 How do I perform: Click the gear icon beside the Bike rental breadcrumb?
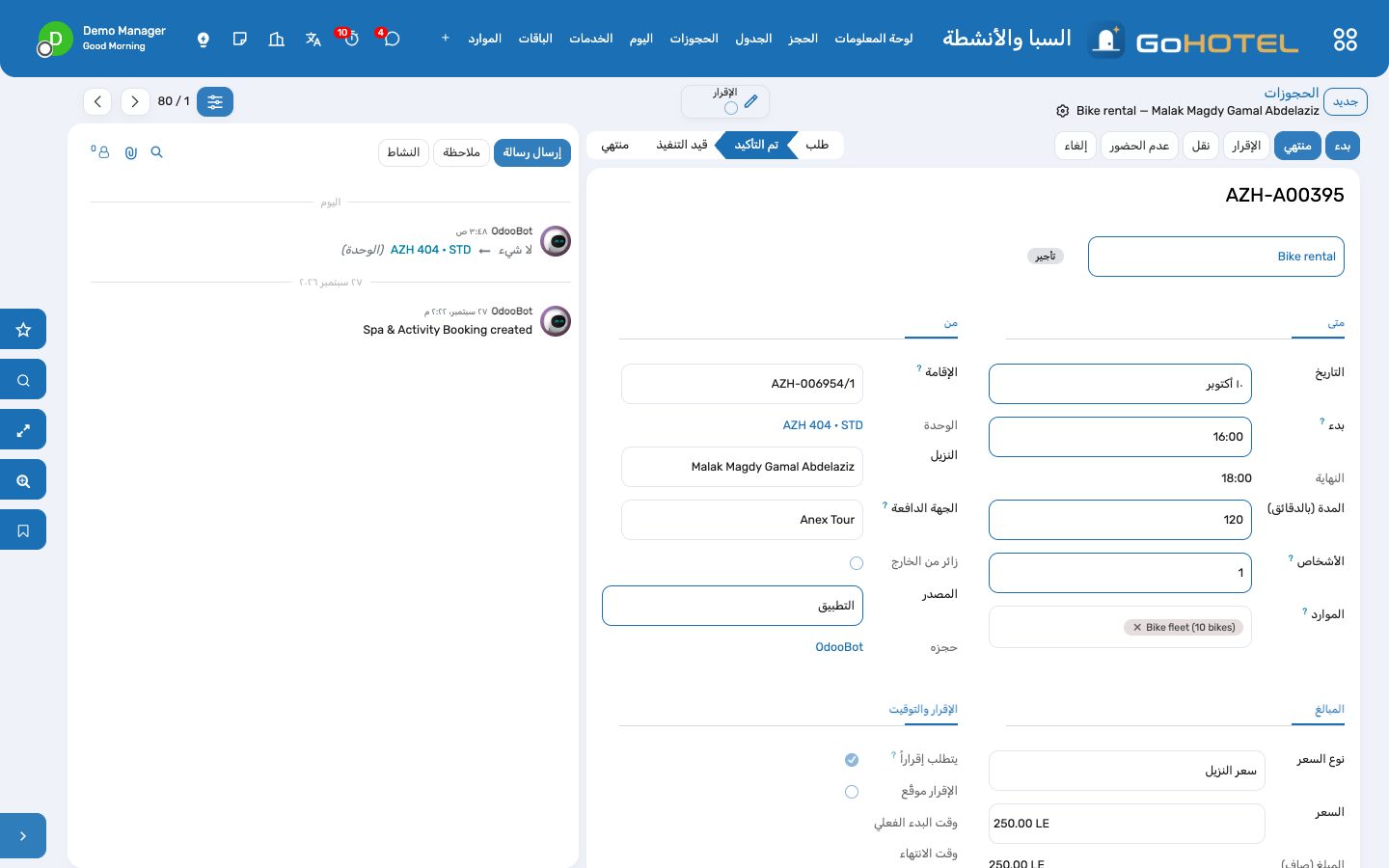pyautogui.click(x=1063, y=111)
